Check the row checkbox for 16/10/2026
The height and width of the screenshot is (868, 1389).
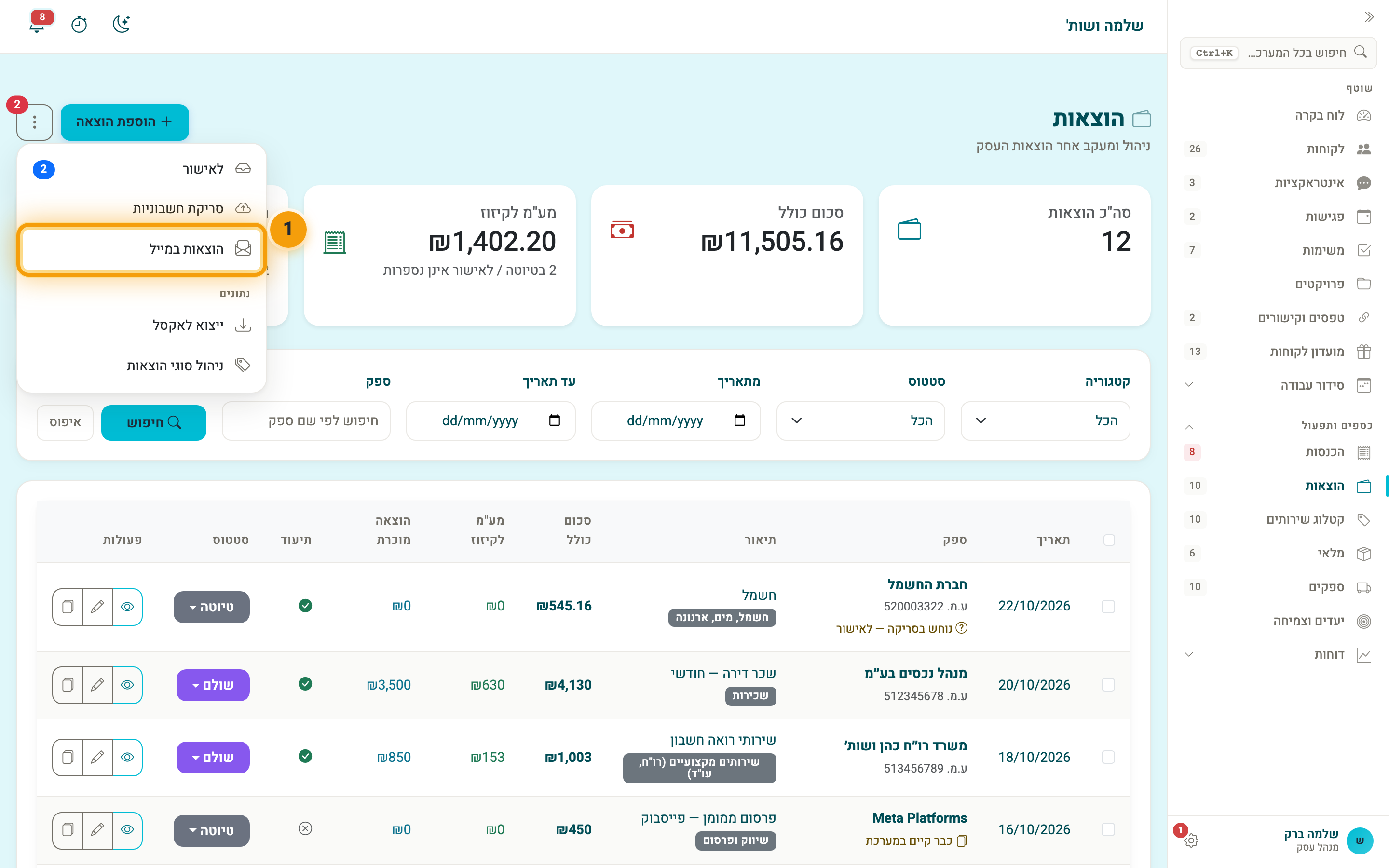[x=1108, y=829]
